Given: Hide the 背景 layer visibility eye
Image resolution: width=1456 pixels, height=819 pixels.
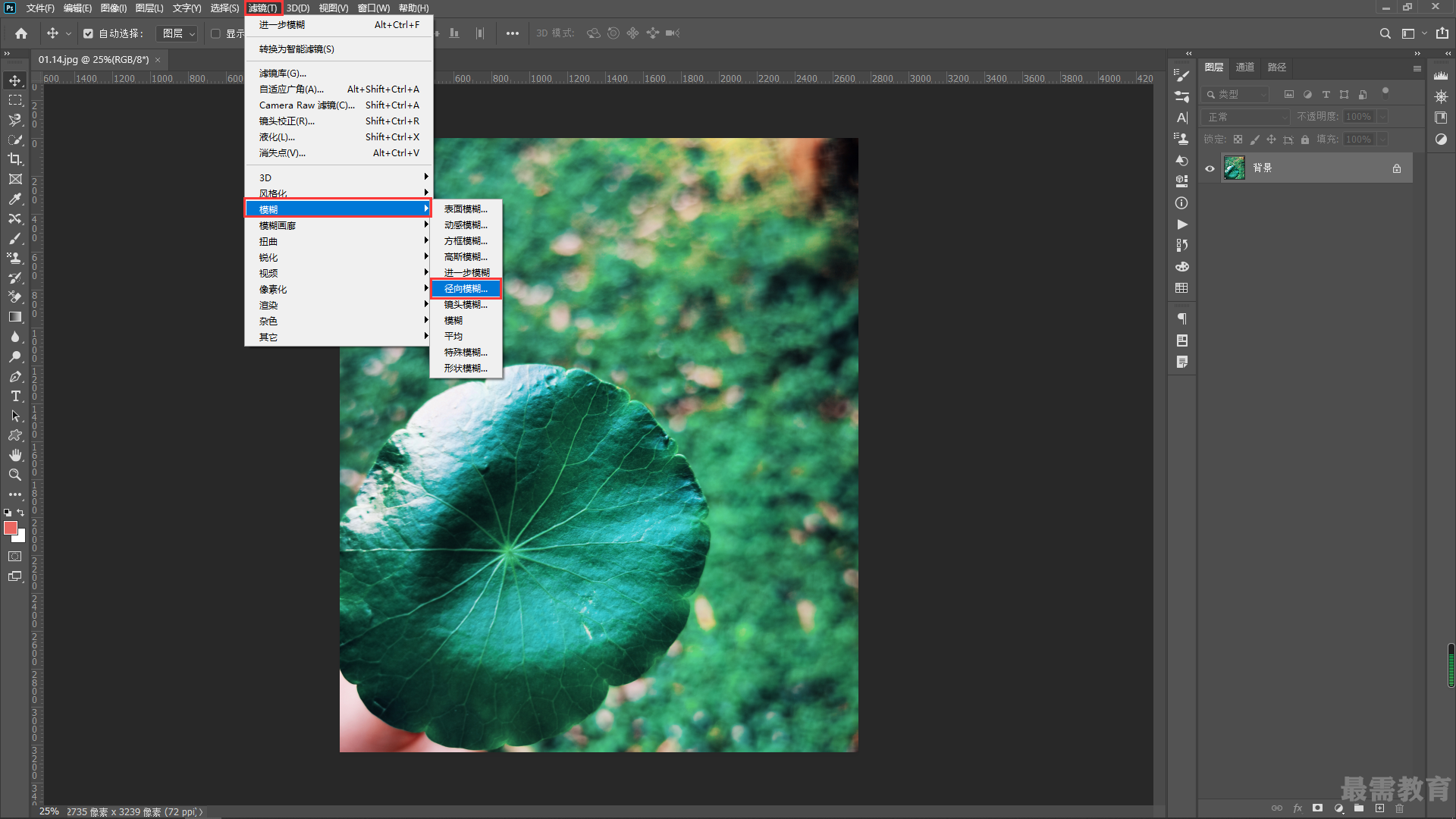Looking at the screenshot, I should pos(1210,168).
